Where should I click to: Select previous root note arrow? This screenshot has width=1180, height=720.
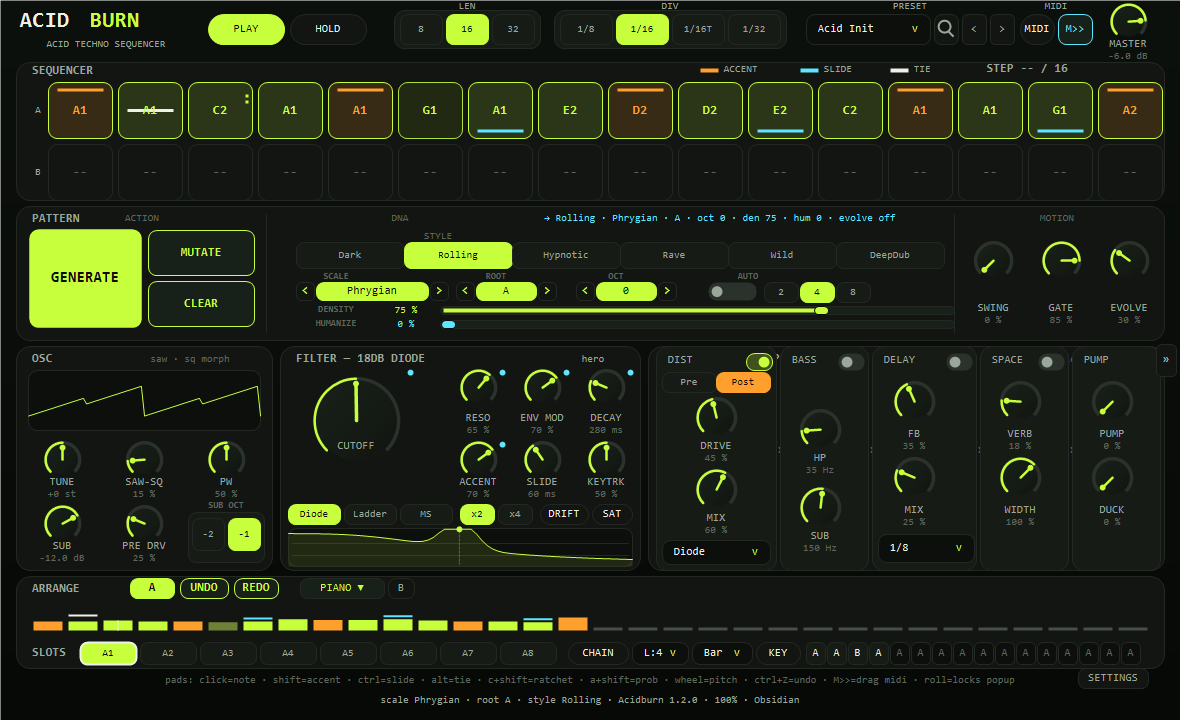(x=465, y=291)
